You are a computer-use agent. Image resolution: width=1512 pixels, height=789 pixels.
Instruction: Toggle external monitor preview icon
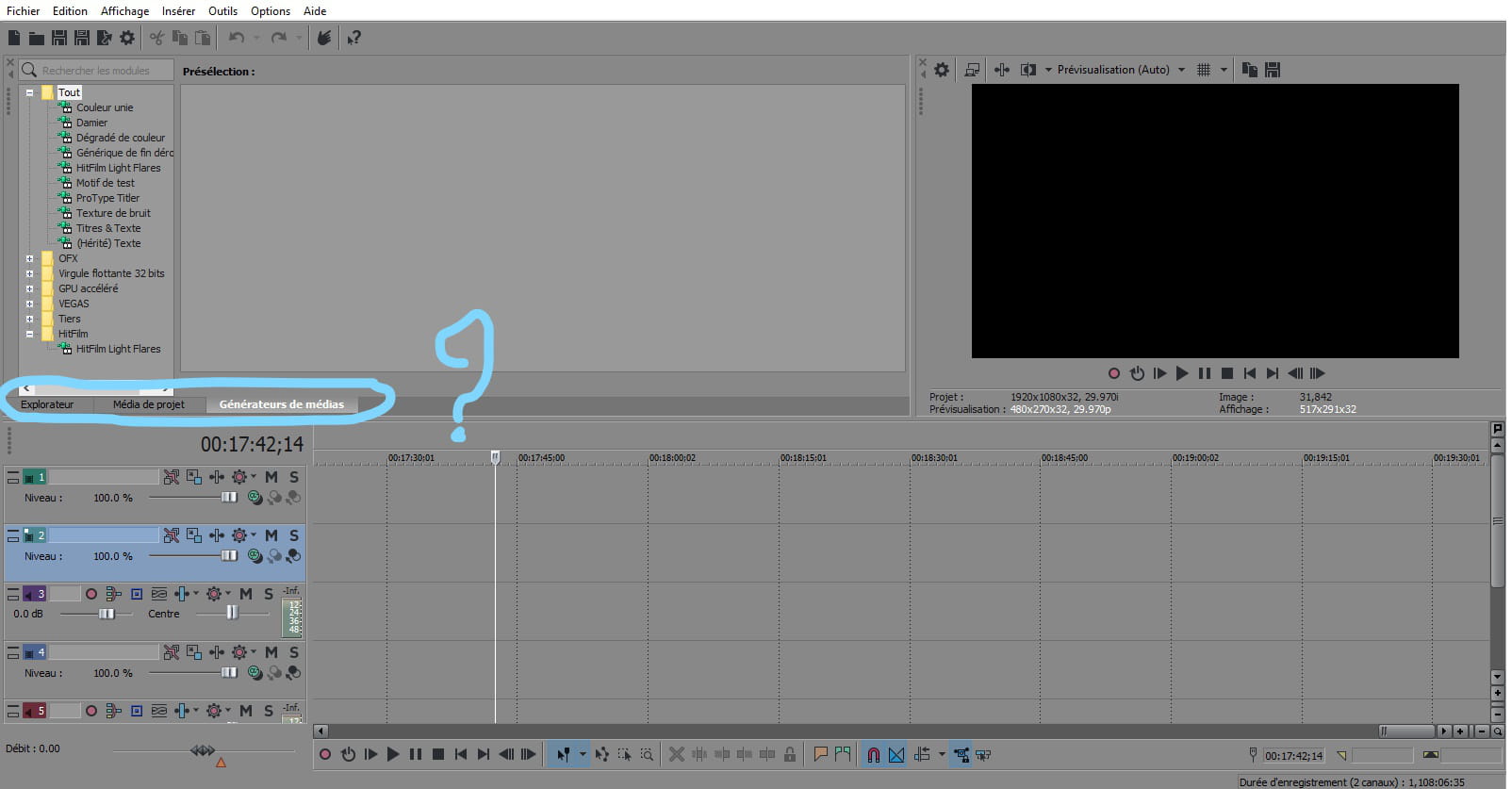pyautogui.click(x=972, y=70)
